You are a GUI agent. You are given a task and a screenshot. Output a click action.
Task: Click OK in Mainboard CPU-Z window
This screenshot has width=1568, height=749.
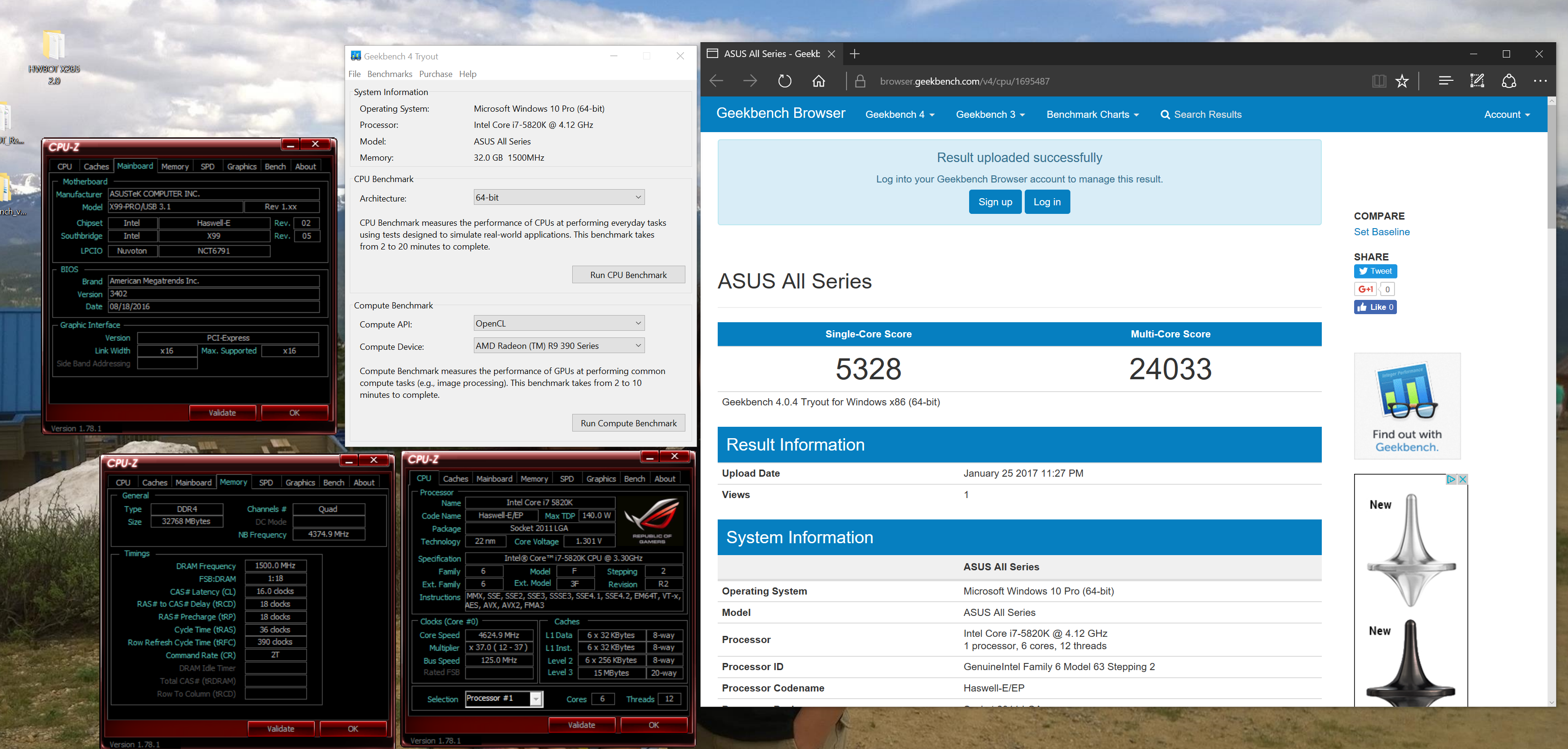(x=295, y=413)
